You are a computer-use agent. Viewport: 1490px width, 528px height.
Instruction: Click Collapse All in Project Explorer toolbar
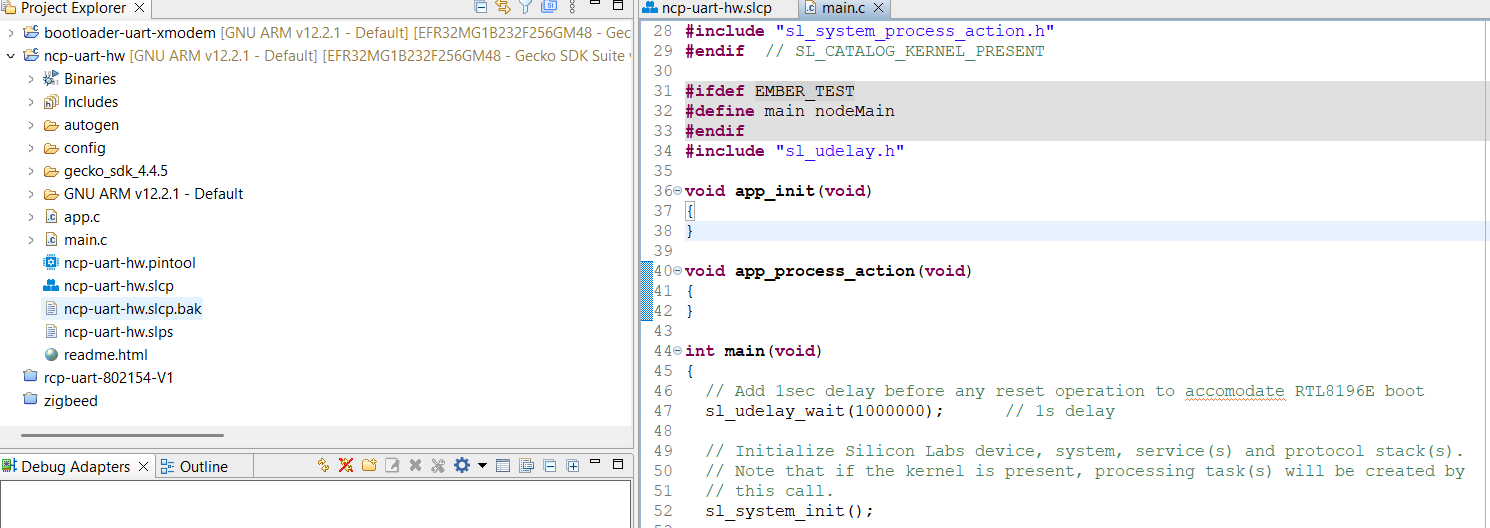point(481,8)
